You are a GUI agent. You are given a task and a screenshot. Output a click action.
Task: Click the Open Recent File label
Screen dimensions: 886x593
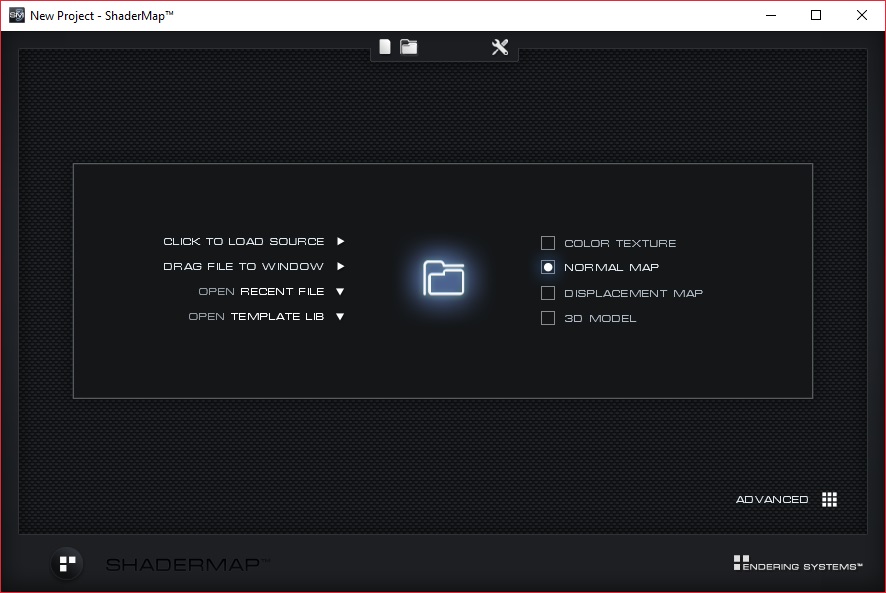click(261, 292)
